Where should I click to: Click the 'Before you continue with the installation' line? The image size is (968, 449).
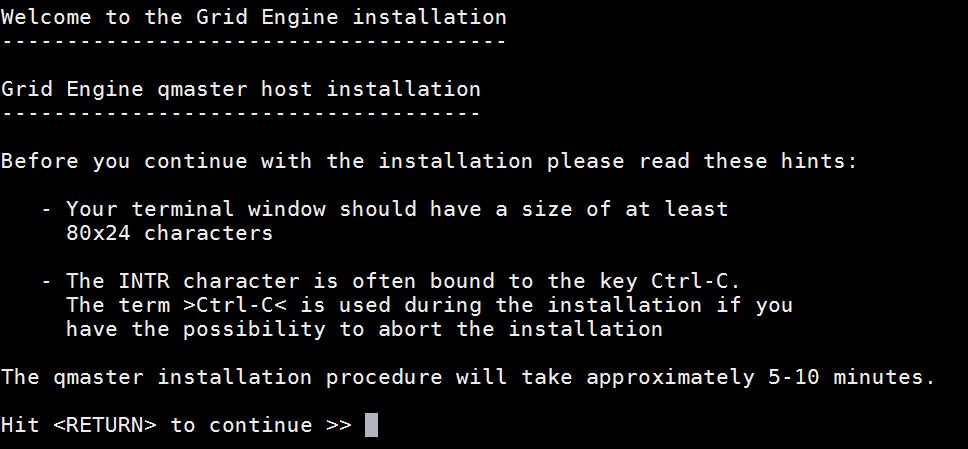(267, 161)
